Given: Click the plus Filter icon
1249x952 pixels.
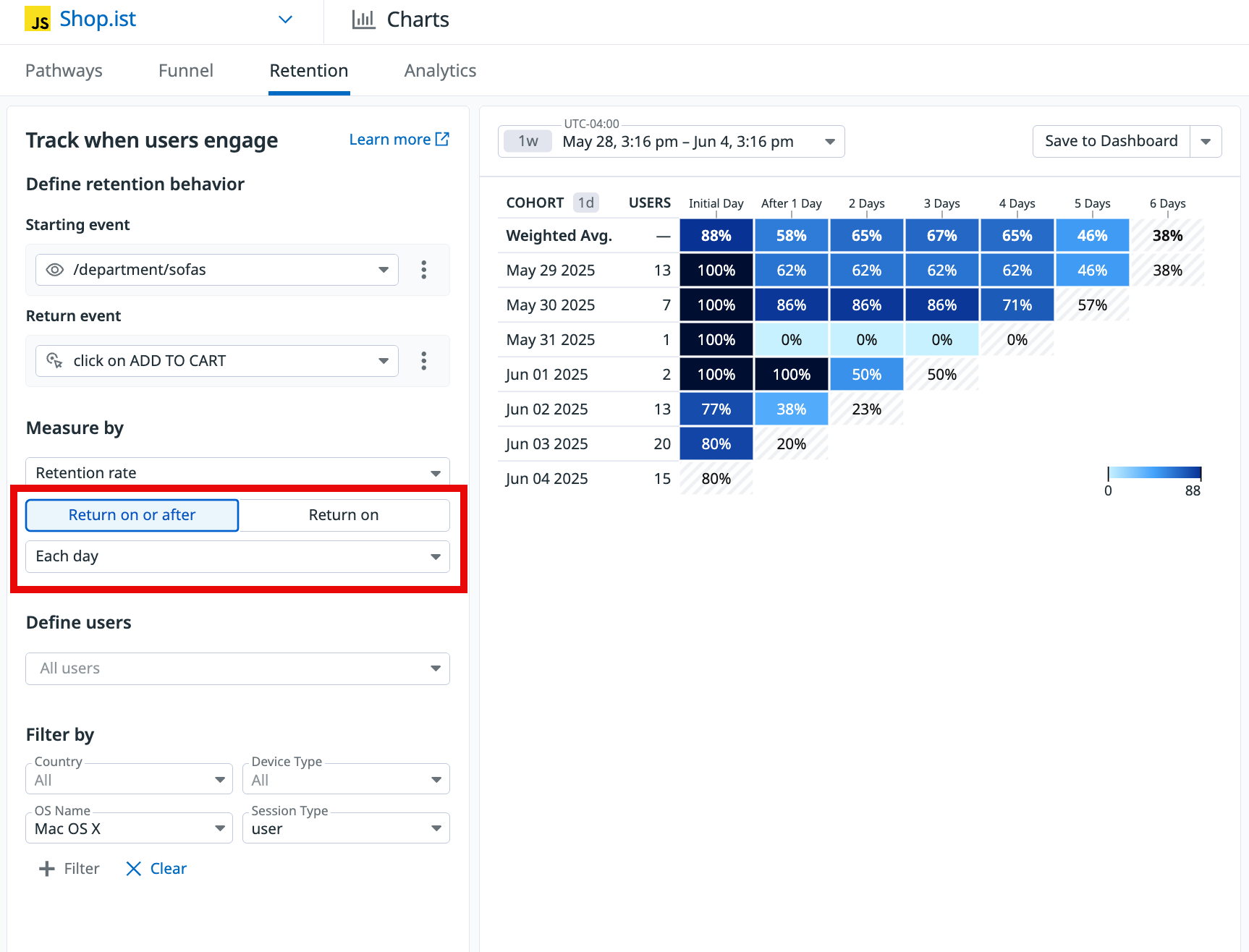Looking at the screenshot, I should [x=47, y=869].
